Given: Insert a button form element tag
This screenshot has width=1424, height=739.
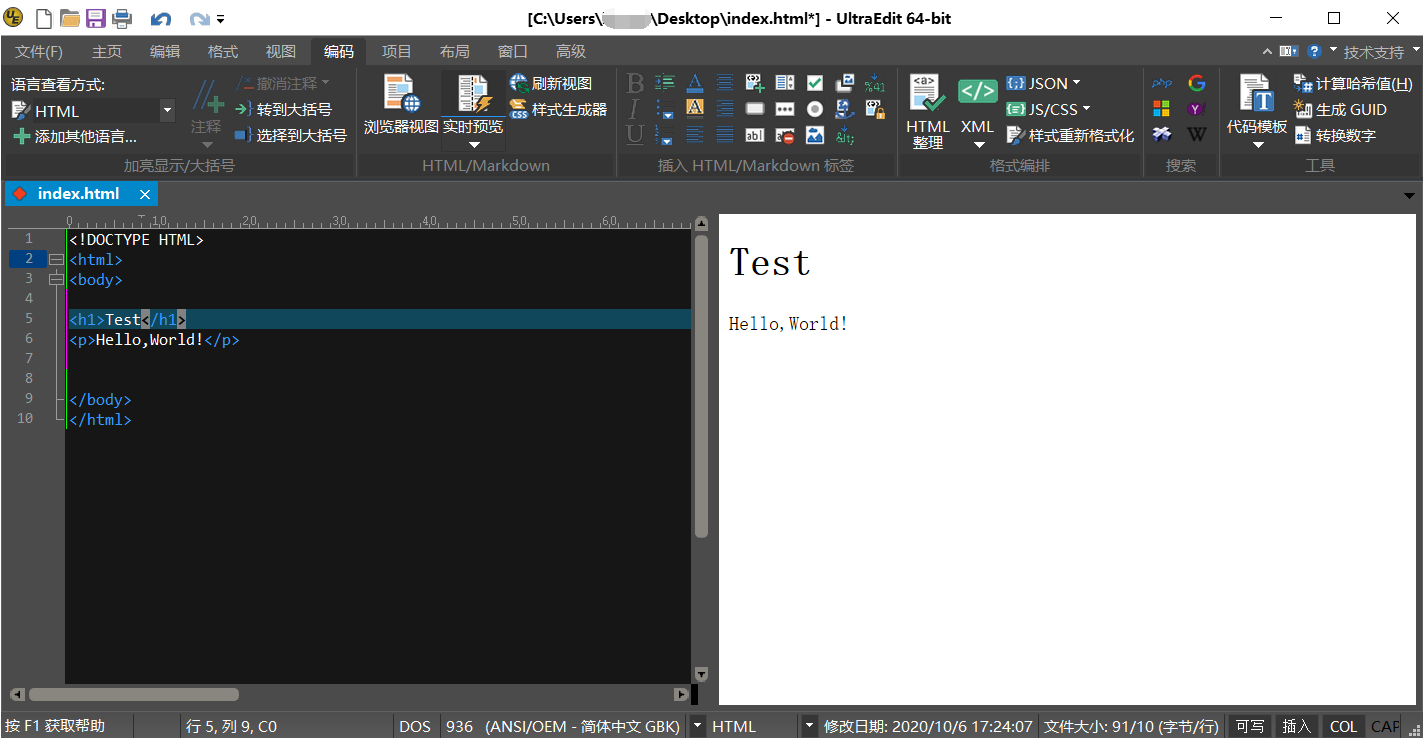Looking at the screenshot, I should tap(755, 108).
